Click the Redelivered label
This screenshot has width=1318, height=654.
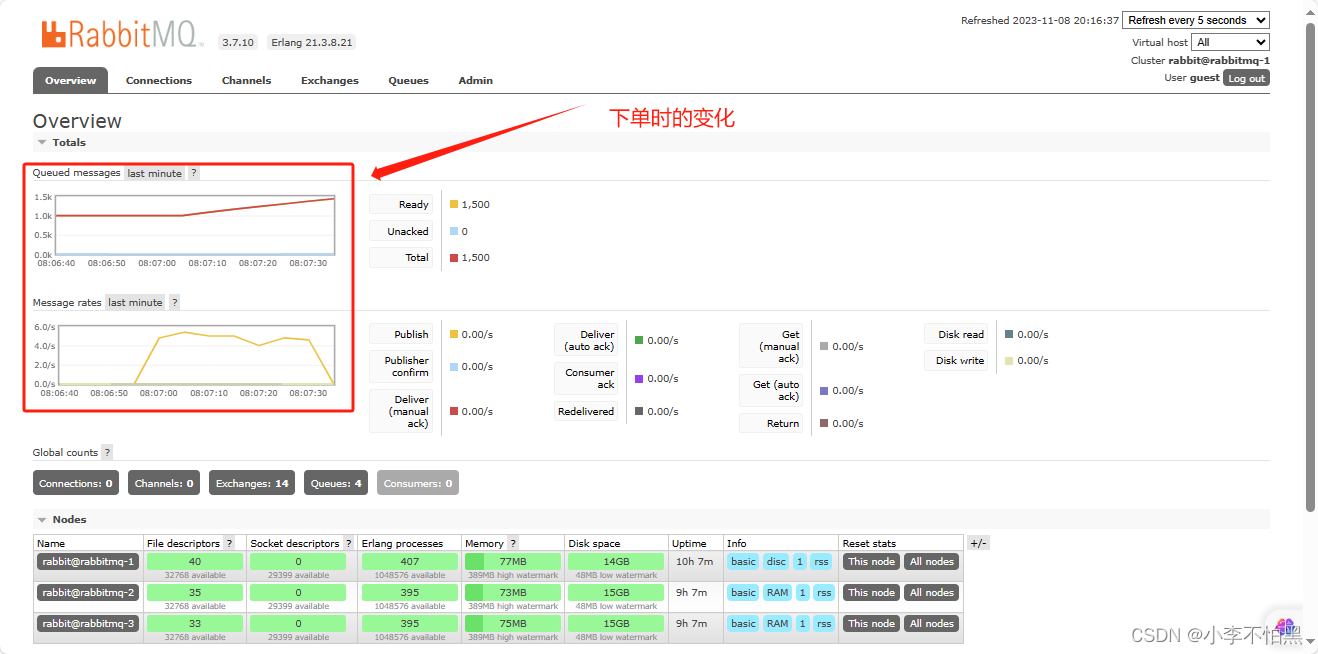586,411
